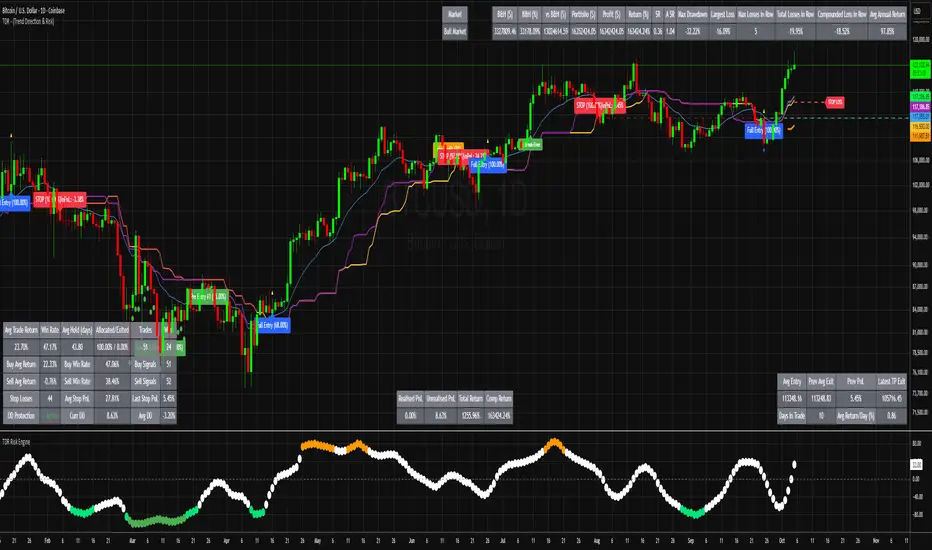Click the 'Curr DD' label cell
The image size is (932, 550).
click(77, 416)
